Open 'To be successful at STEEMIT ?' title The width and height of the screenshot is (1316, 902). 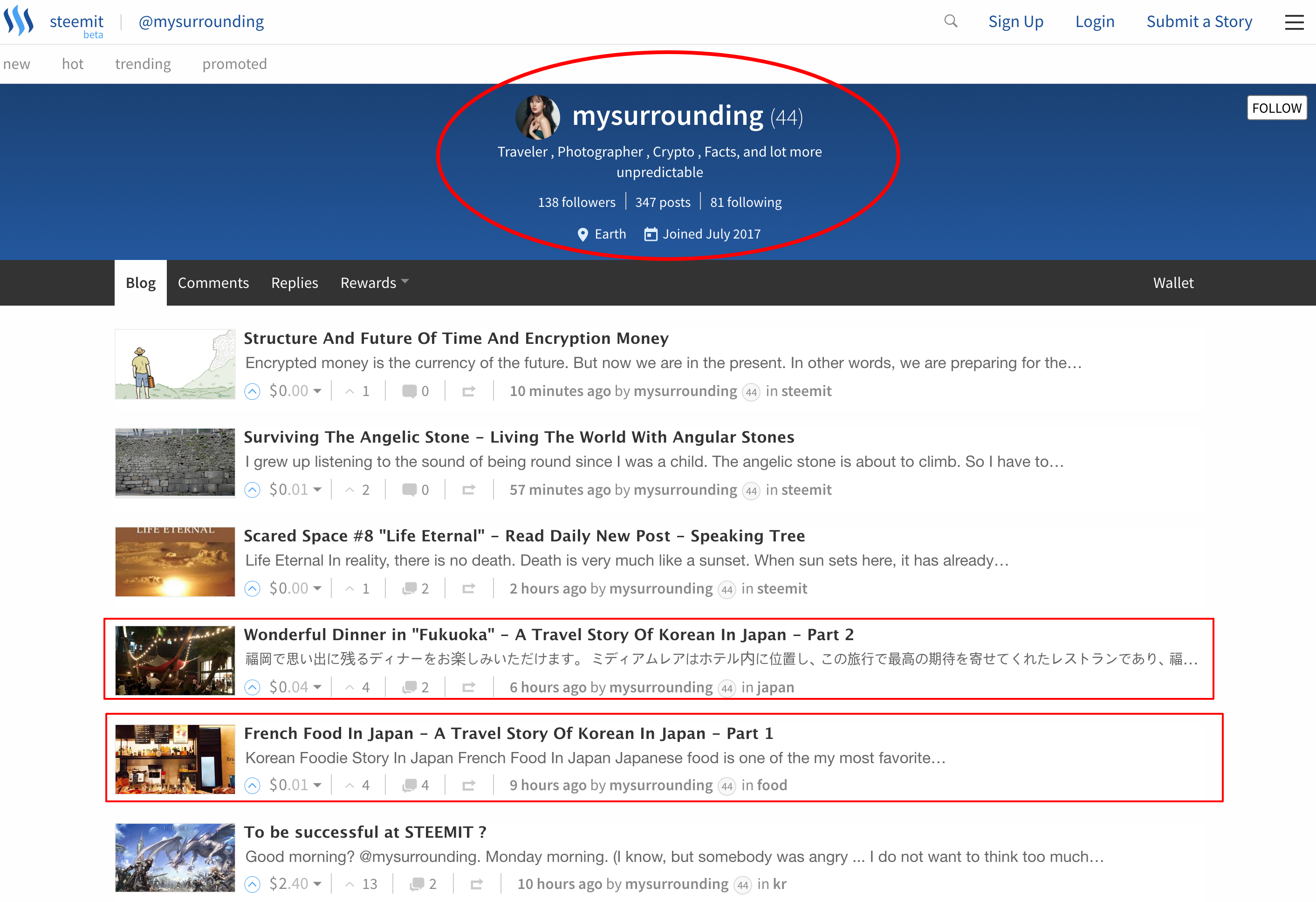365,832
